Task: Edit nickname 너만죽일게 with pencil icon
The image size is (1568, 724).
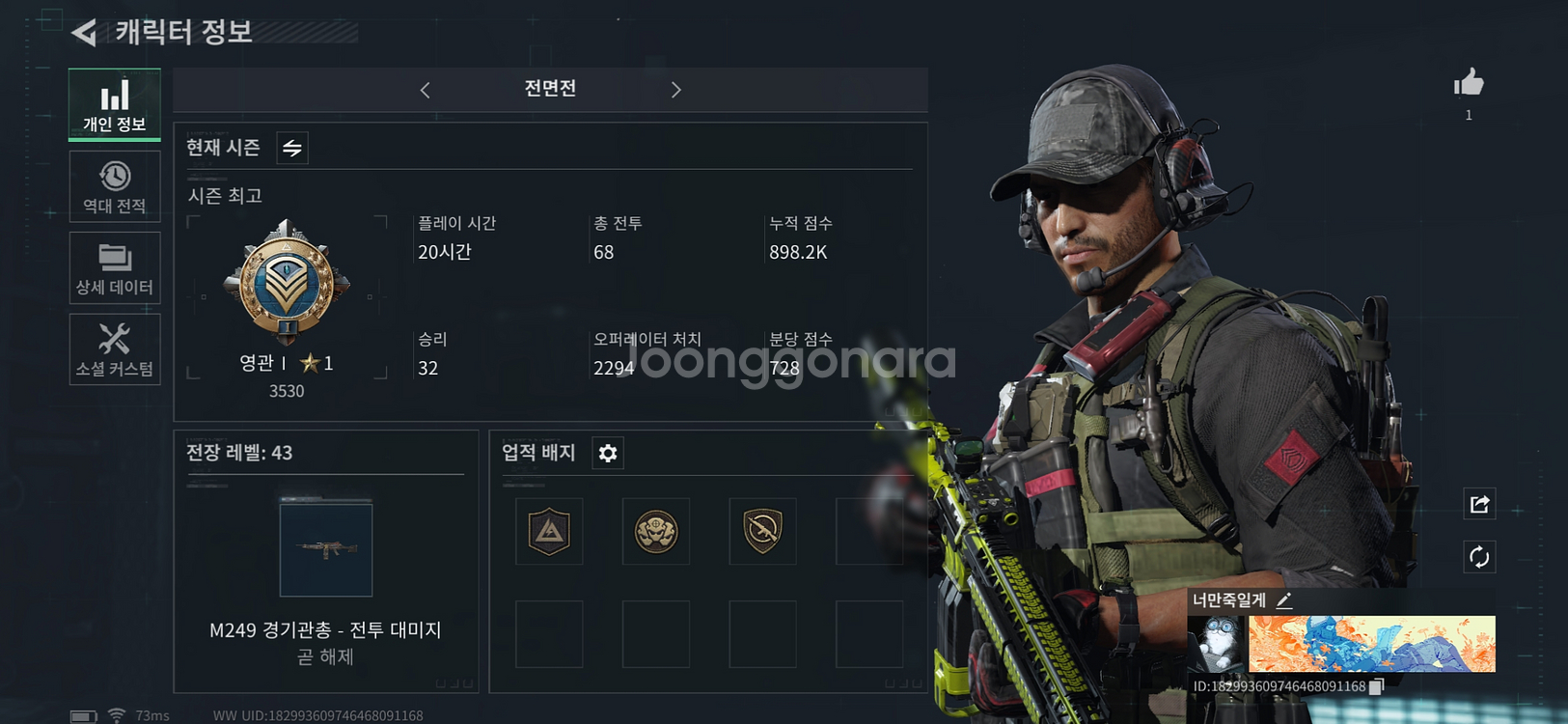Action: point(1284,600)
